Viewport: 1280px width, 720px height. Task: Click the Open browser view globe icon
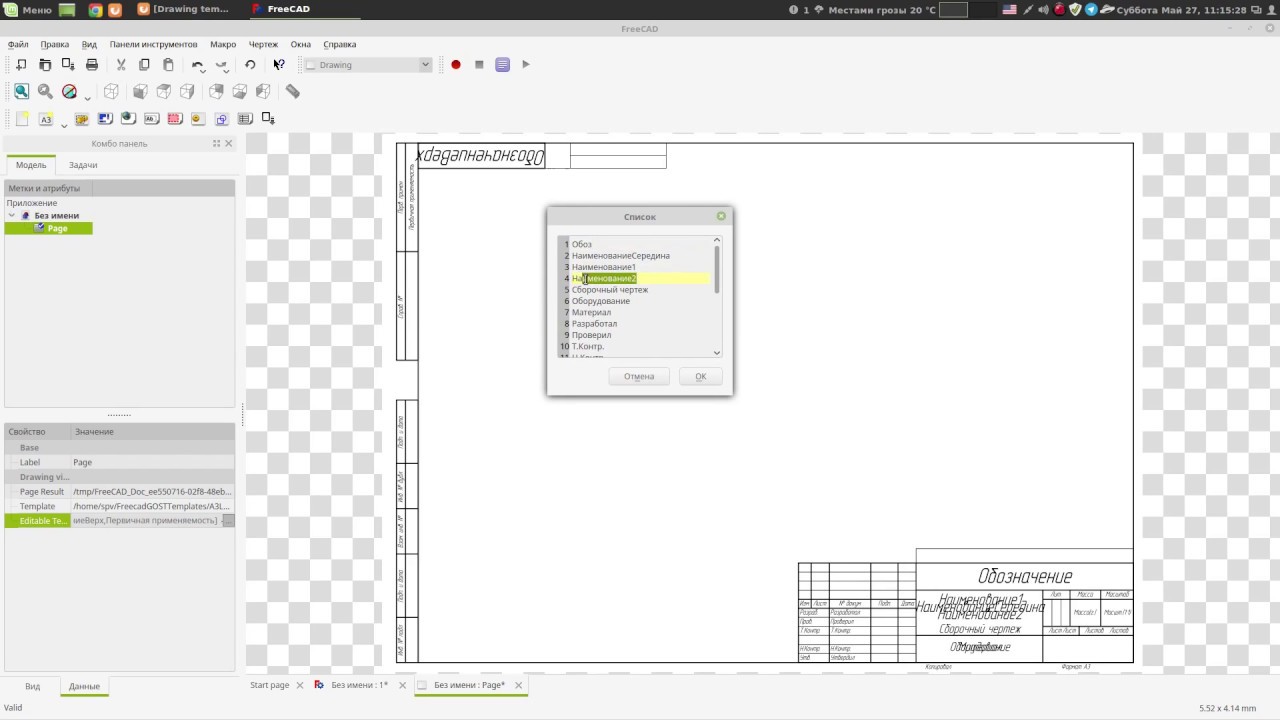(128, 118)
